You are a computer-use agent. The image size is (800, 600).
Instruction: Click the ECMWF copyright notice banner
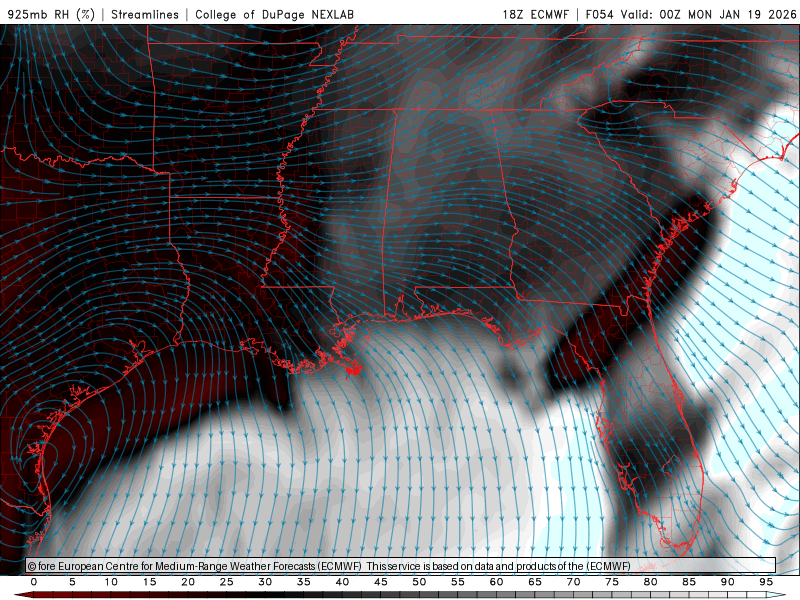pyautogui.click(x=401, y=566)
